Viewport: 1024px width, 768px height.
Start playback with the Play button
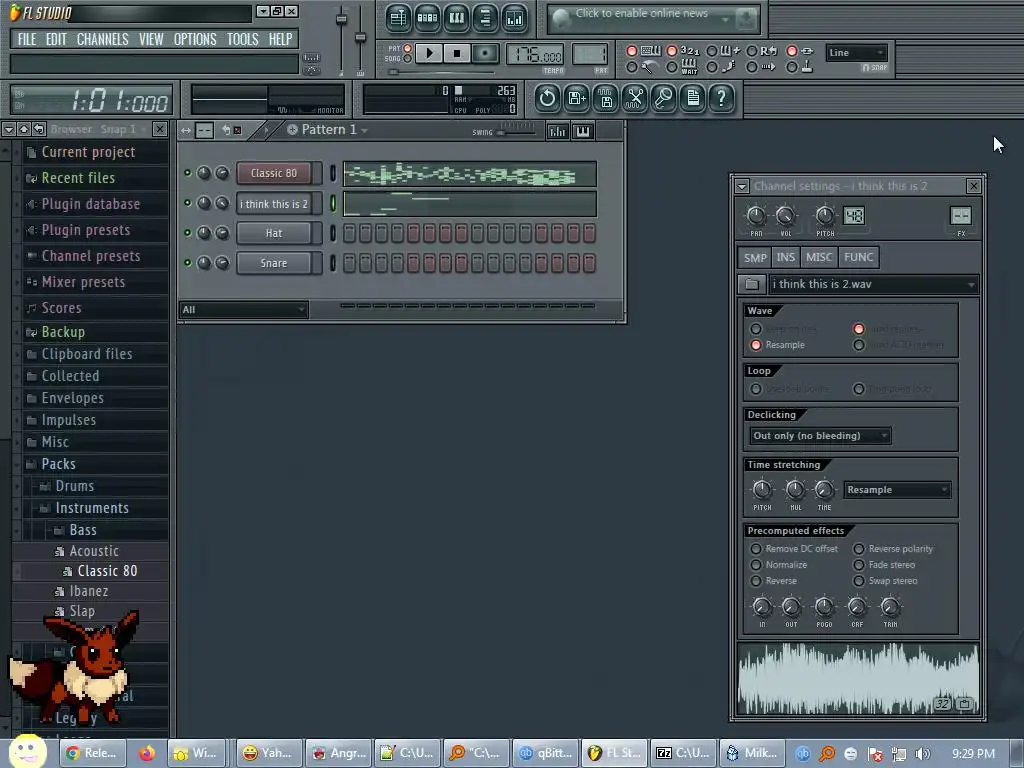(x=429, y=53)
